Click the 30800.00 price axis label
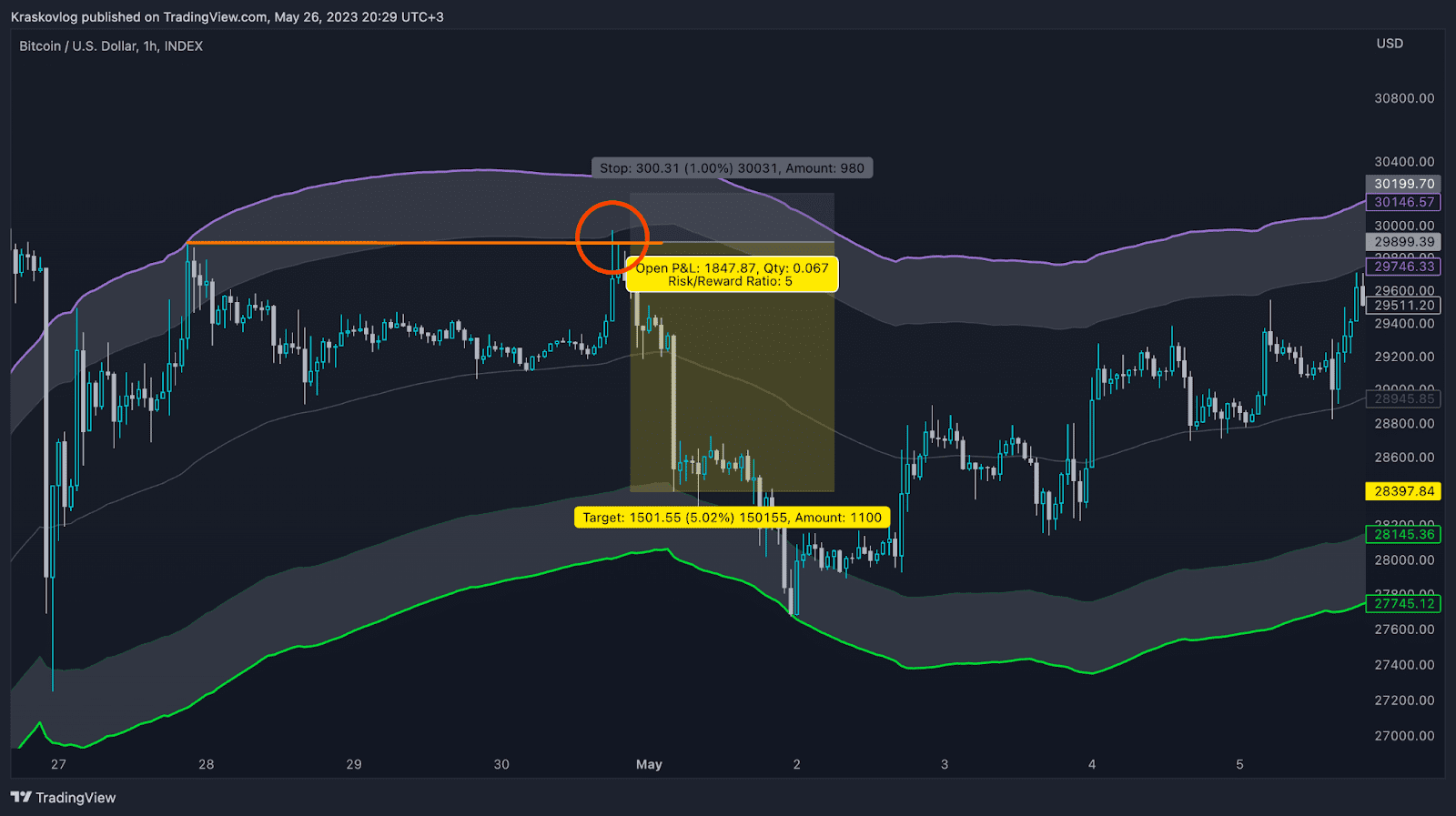 coord(1404,98)
